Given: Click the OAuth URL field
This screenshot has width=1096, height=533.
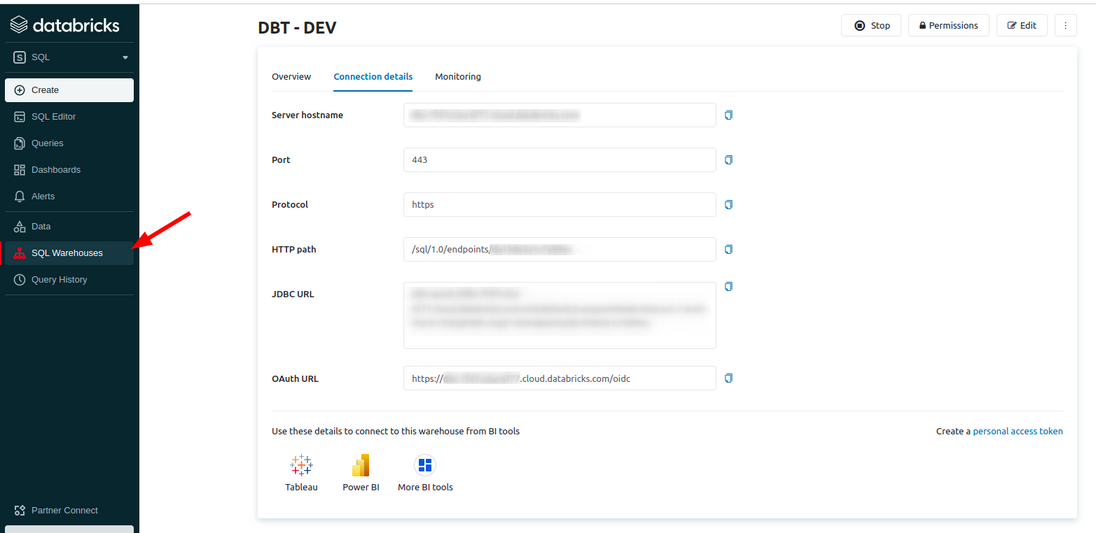Looking at the screenshot, I should tap(560, 378).
